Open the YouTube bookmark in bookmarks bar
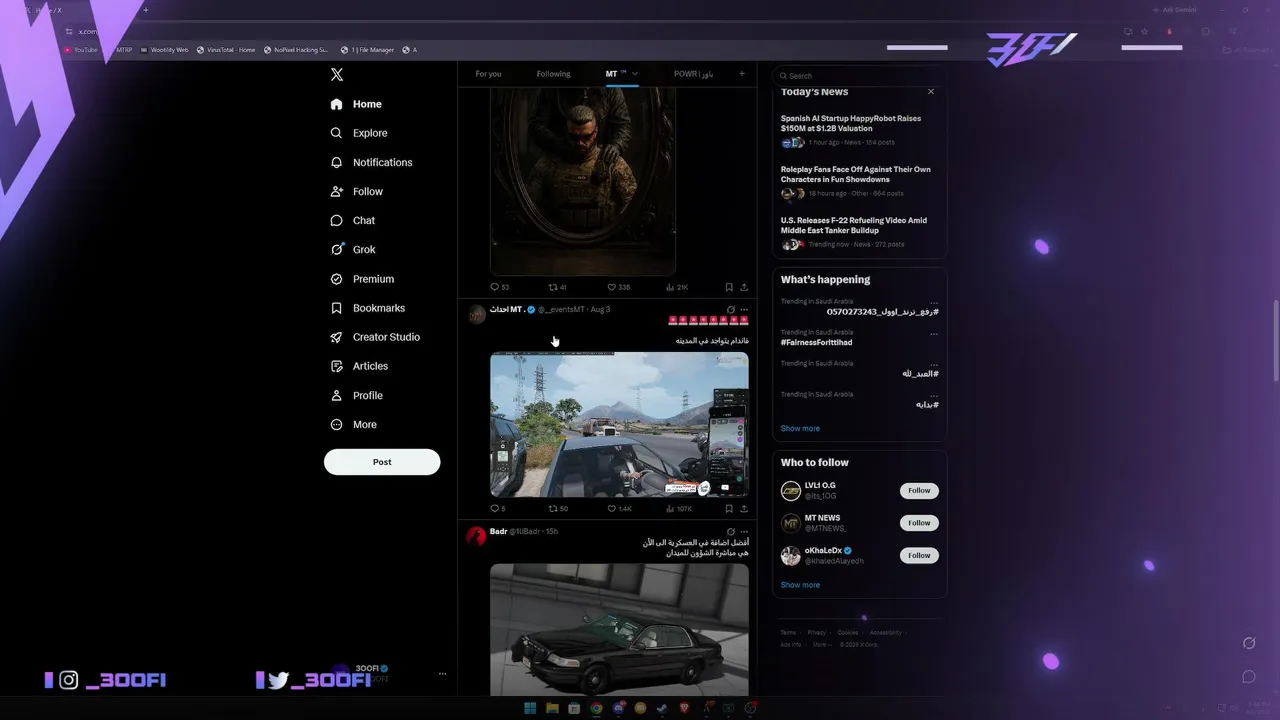The width and height of the screenshot is (1280, 720). pyautogui.click(x=81, y=50)
